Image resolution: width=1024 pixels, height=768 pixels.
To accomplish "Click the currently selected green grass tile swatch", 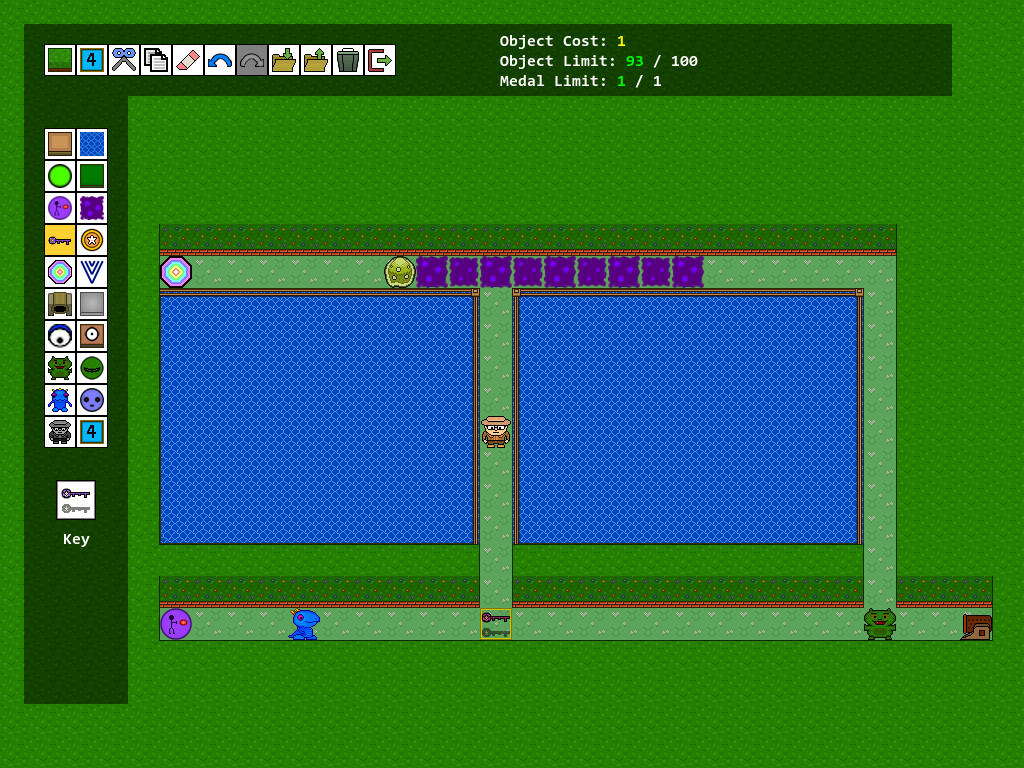I will 60,59.
